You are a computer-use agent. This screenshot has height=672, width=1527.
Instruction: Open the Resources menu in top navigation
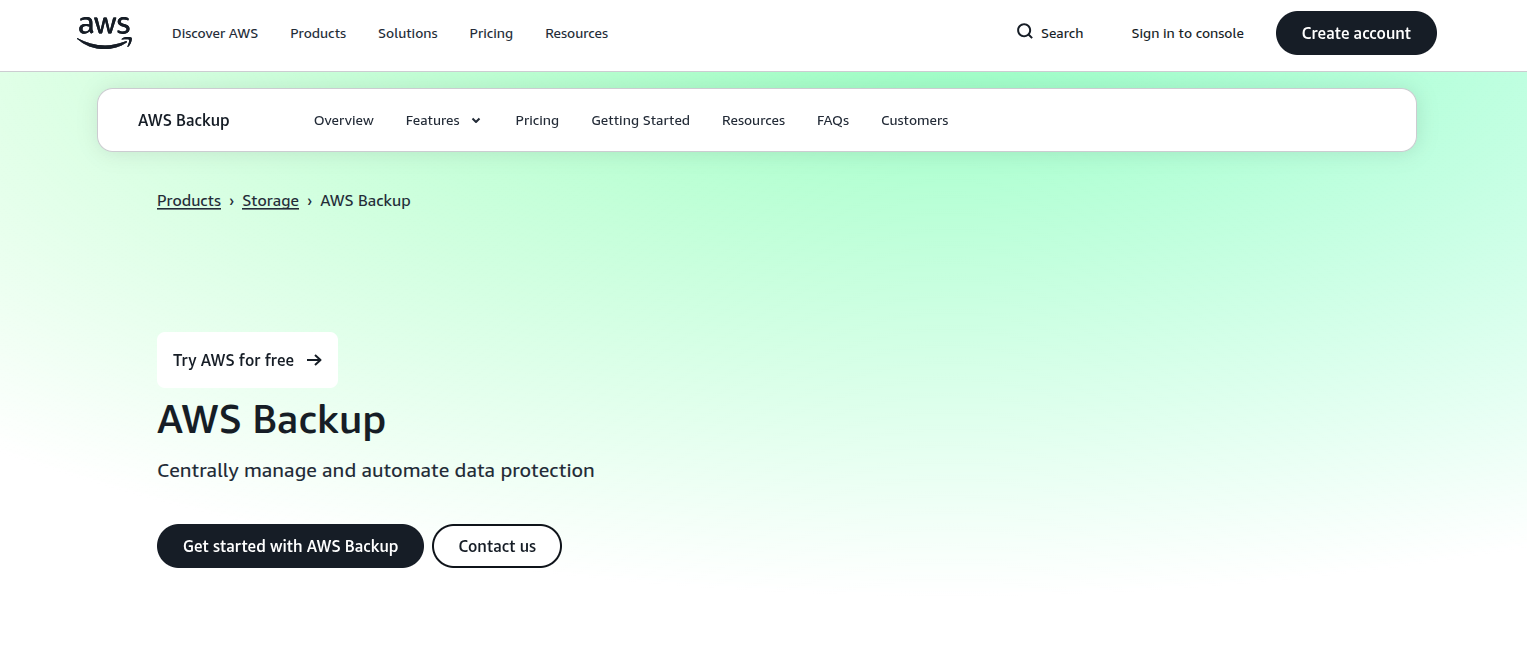point(576,33)
